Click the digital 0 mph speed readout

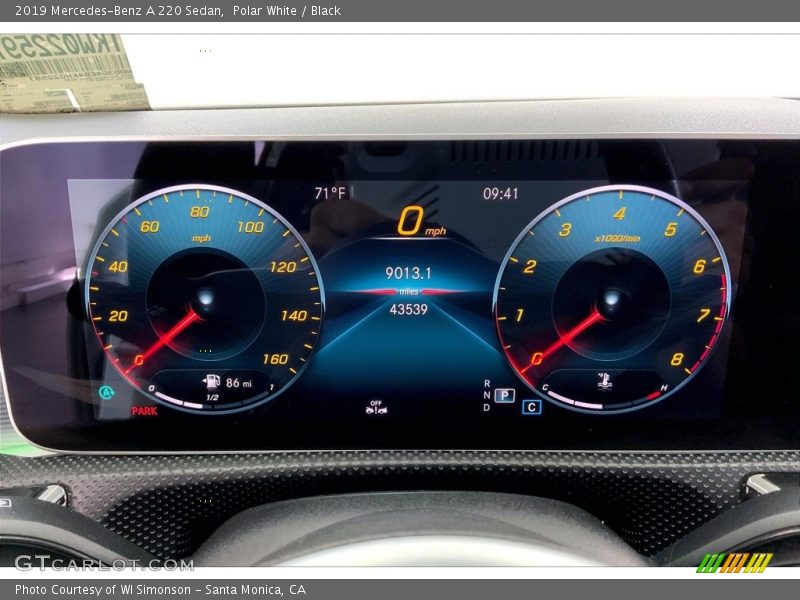pyautogui.click(x=411, y=221)
